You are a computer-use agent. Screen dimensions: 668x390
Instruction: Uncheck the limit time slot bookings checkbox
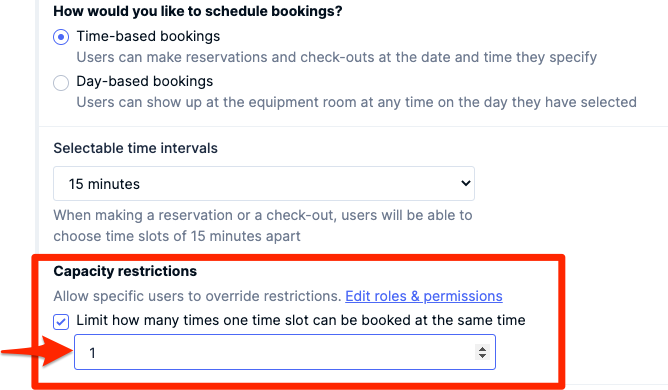click(x=61, y=322)
